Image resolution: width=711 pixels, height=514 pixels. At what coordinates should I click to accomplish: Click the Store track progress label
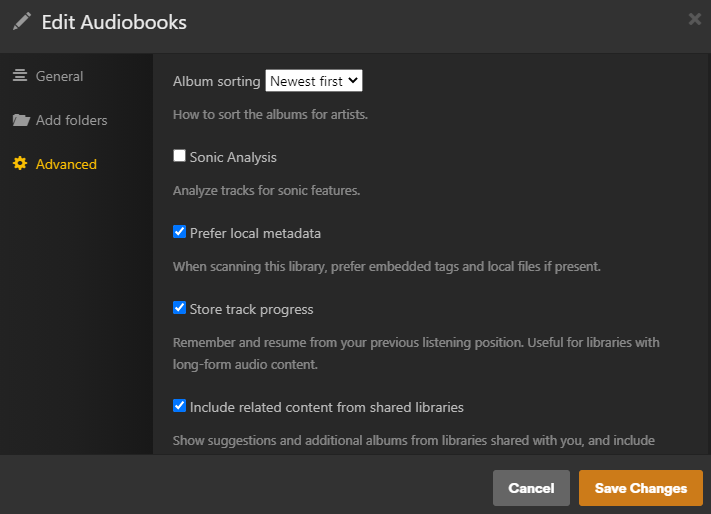(251, 309)
